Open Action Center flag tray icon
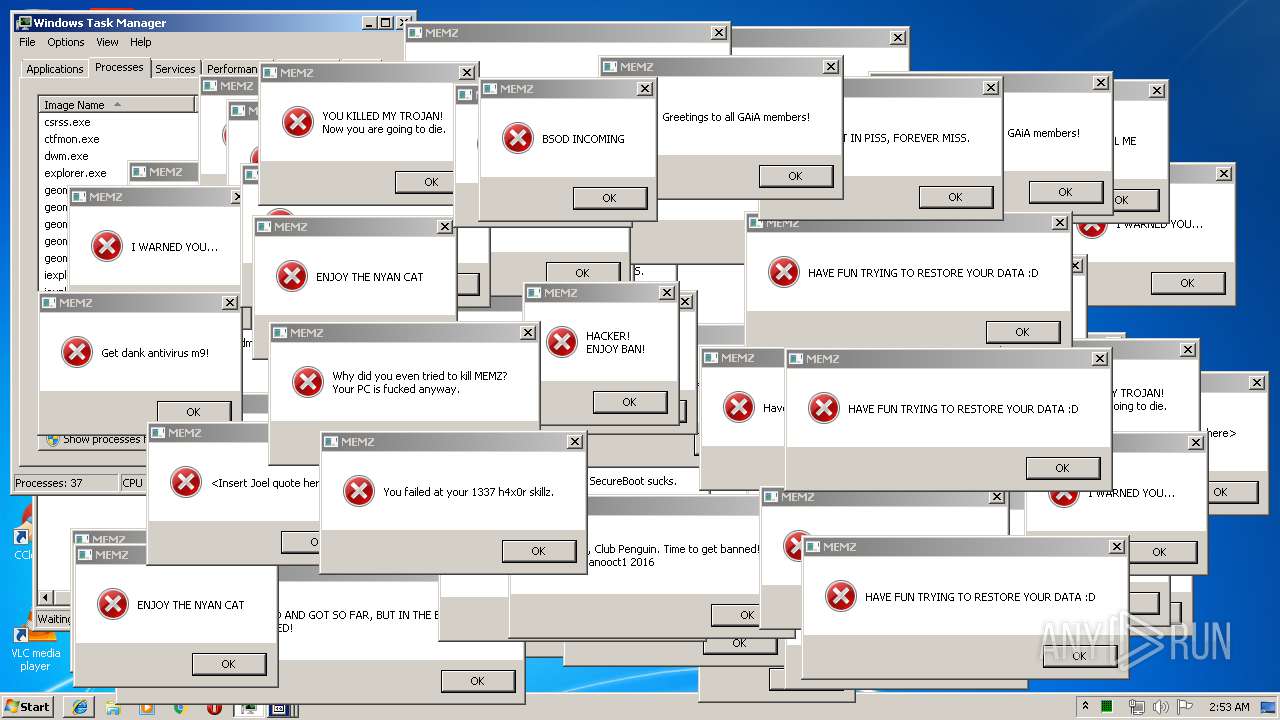The image size is (1280, 720). pyautogui.click(x=1185, y=707)
